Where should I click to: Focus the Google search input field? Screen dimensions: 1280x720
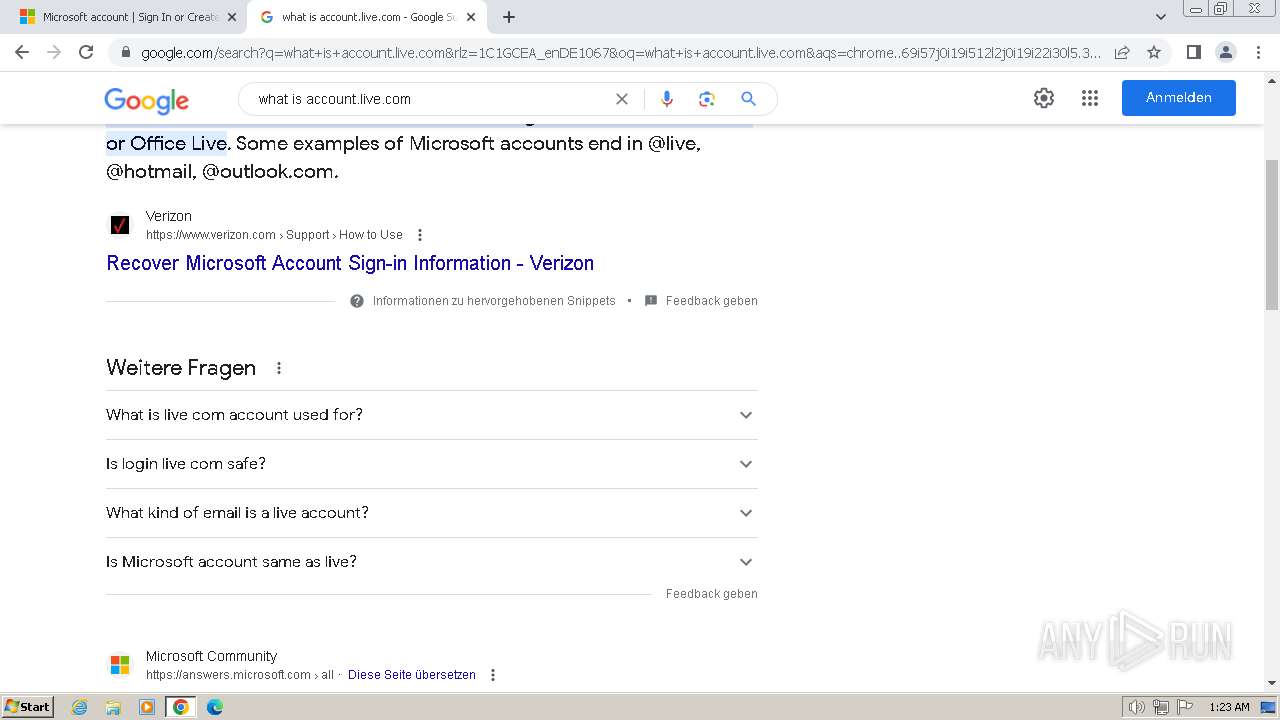[430, 99]
